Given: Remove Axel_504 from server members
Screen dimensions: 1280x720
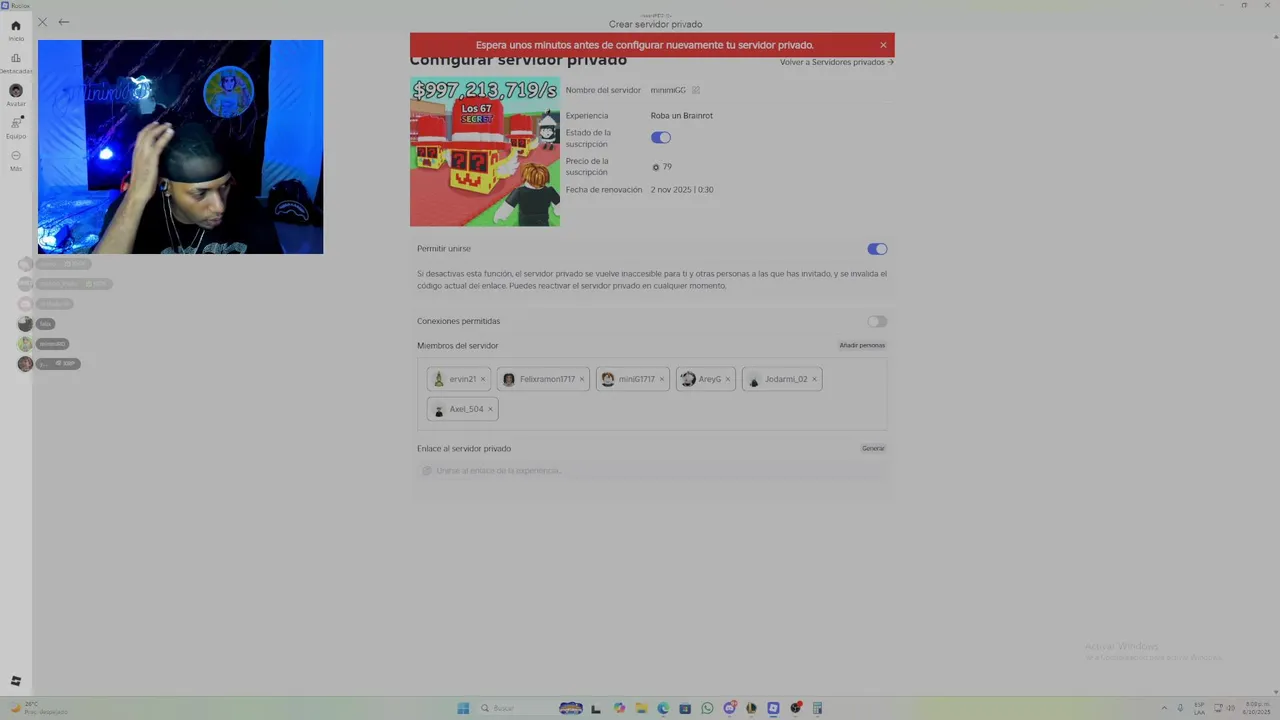Looking at the screenshot, I should coord(490,409).
